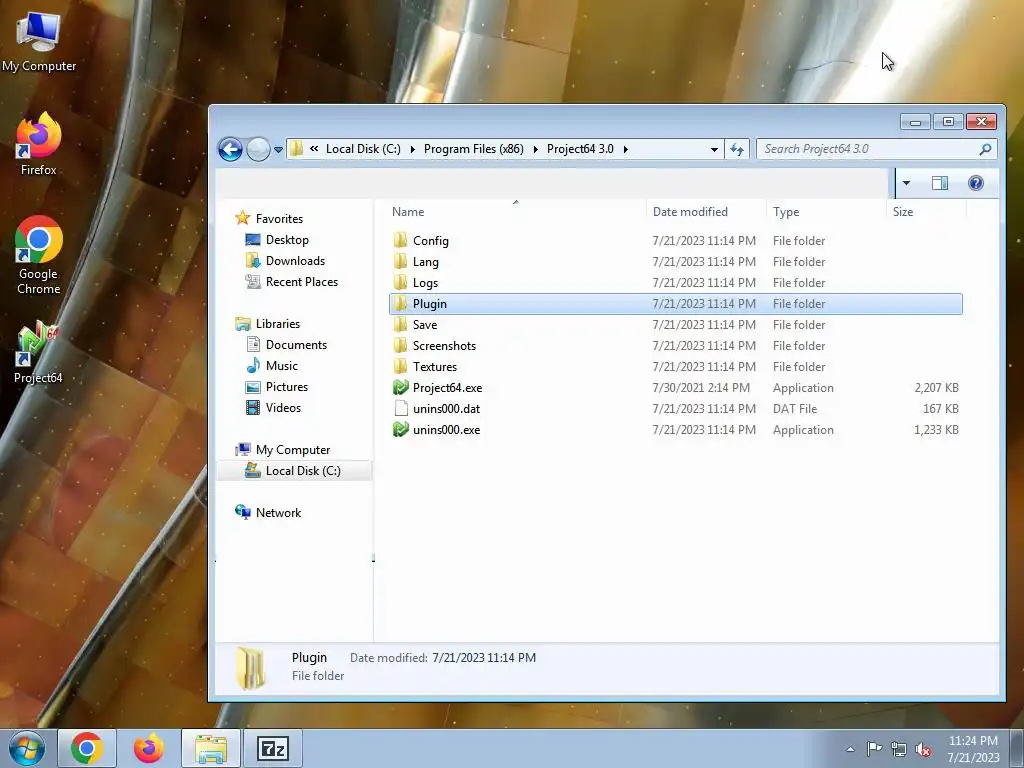The height and width of the screenshot is (768, 1024).
Task: Open the Firefox desktop shortcut
Action: coord(39,144)
